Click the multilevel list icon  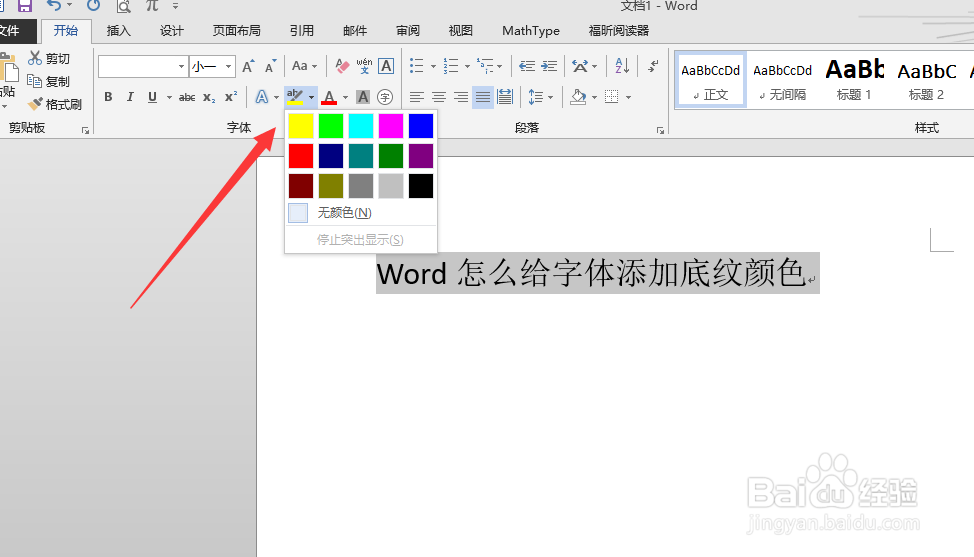point(485,65)
